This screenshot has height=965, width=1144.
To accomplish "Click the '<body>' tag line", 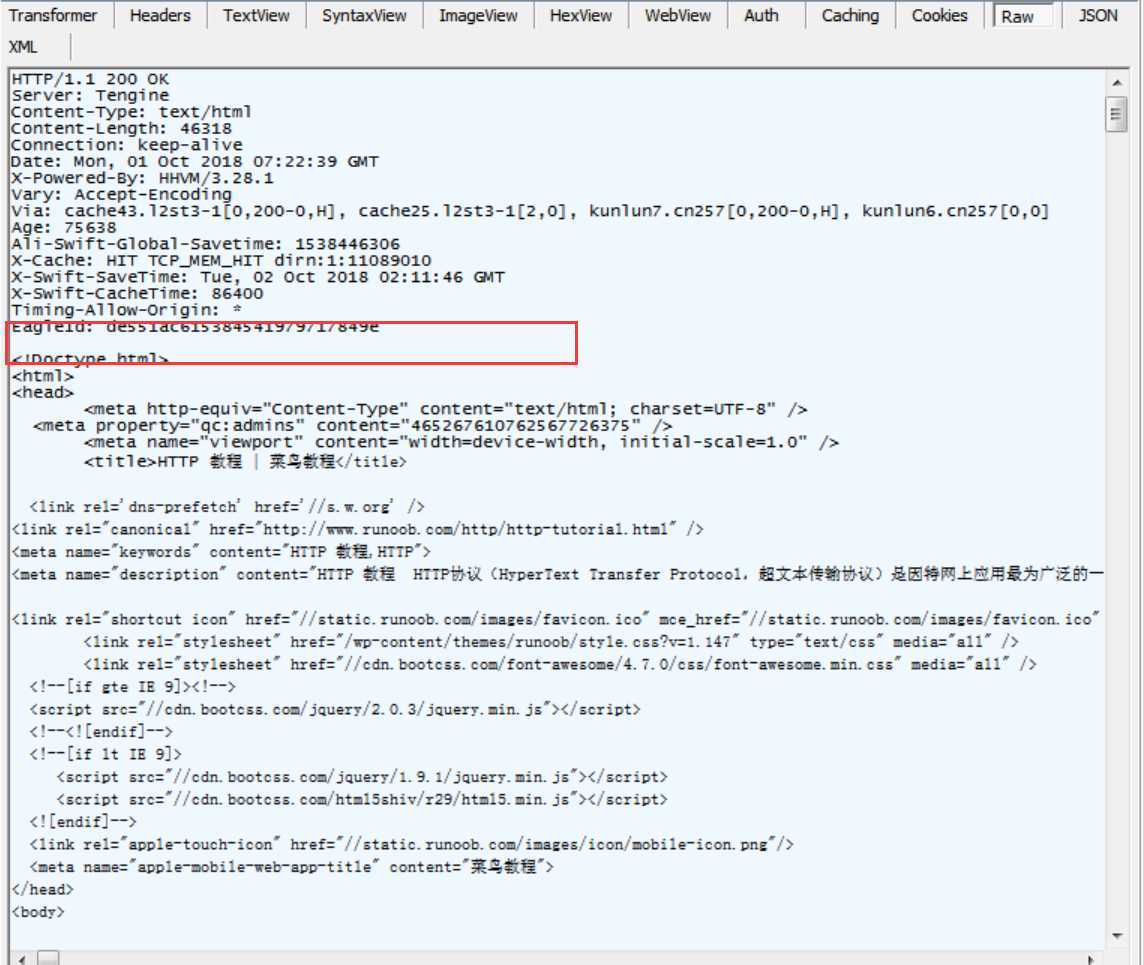I will 38,912.
